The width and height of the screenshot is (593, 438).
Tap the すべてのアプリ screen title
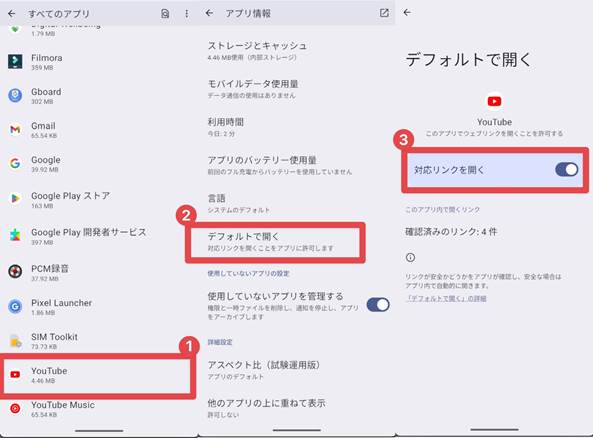59,14
